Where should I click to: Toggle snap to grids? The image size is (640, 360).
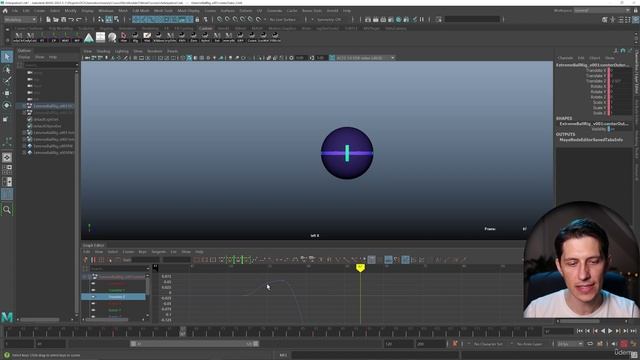coord(220,19)
